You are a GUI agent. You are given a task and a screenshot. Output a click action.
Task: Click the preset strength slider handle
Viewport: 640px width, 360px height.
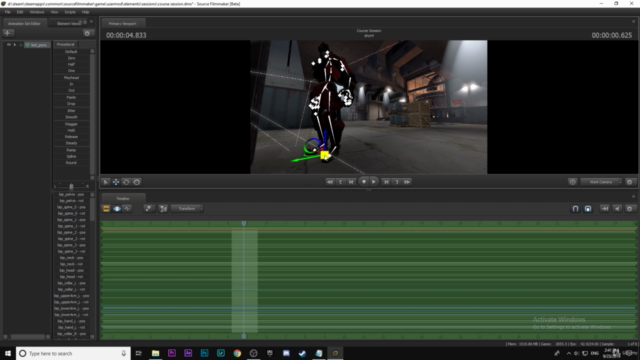(71, 186)
